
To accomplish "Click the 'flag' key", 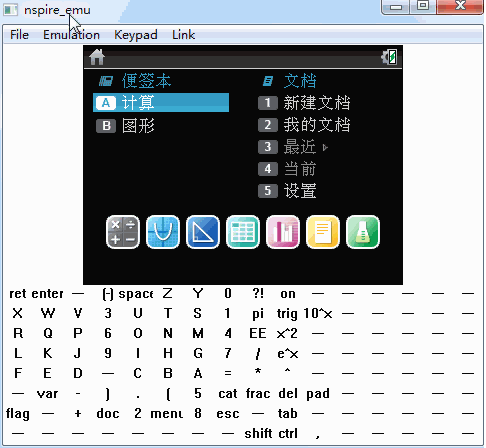I will pos(18,414).
